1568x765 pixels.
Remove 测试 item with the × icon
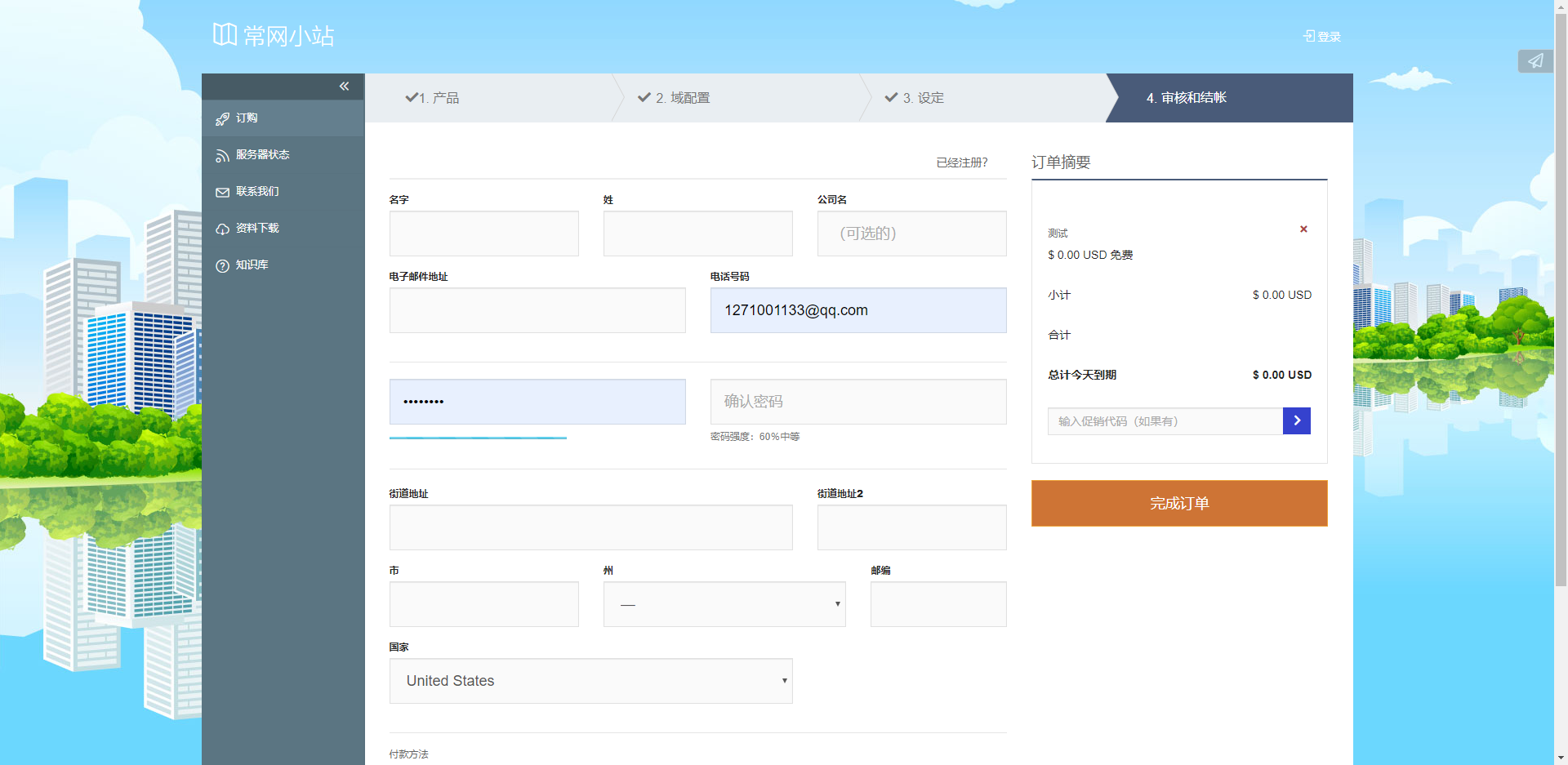(x=1303, y=229)
